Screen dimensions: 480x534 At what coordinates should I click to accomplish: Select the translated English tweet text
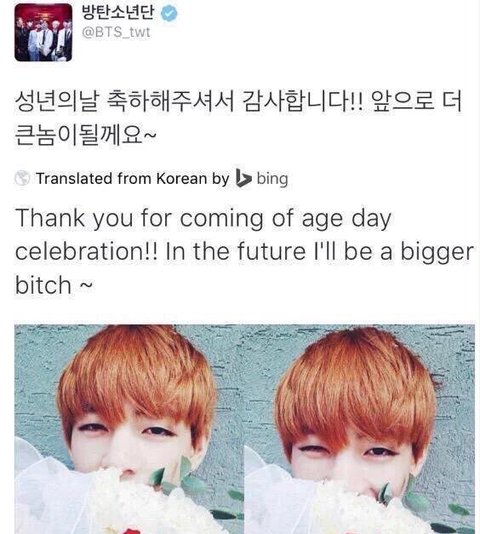pyautogui.click(x=244, y=251)
